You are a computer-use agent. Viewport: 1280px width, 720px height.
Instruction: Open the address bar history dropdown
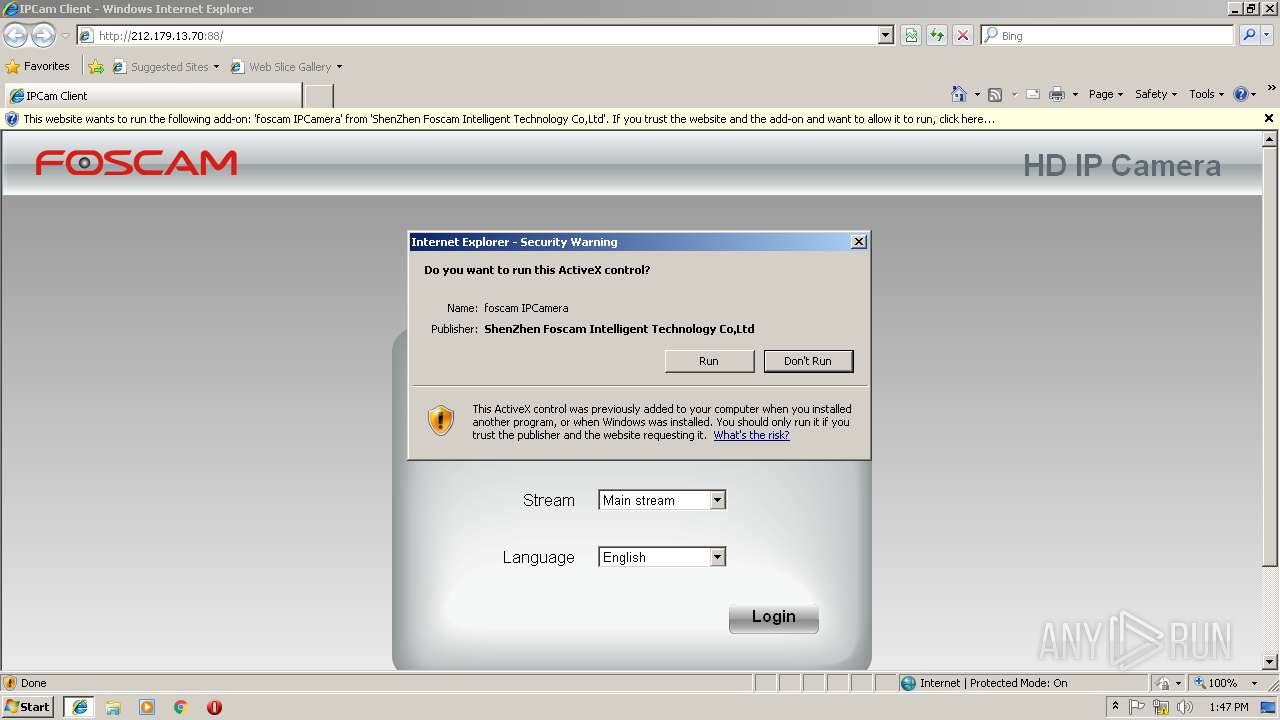tap(886, 36)
